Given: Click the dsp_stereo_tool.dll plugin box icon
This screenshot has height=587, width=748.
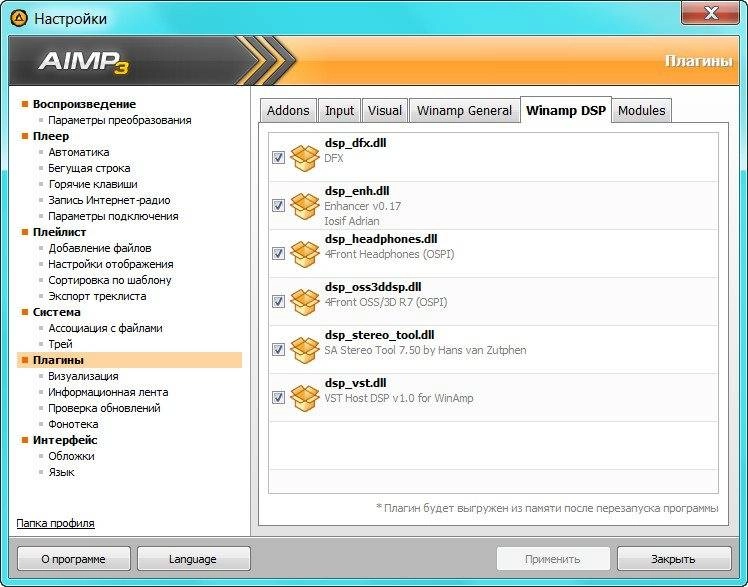Looking at the screenshot, I should point(305,350).
